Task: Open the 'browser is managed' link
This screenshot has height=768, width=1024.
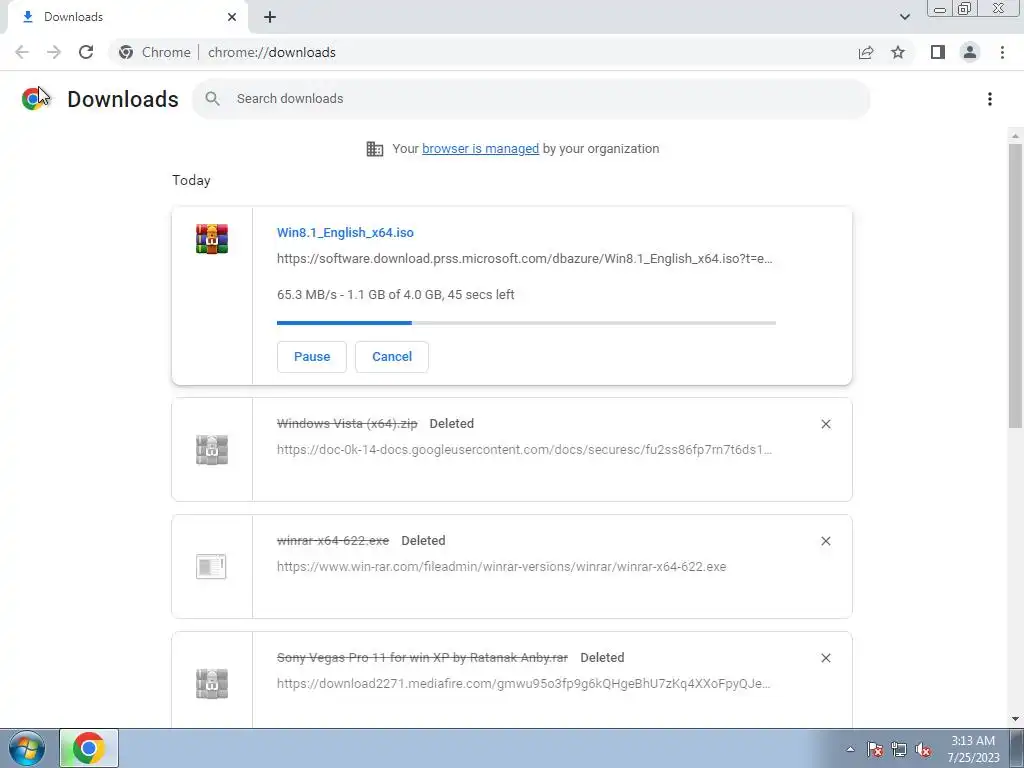Action: coord(480,149)
